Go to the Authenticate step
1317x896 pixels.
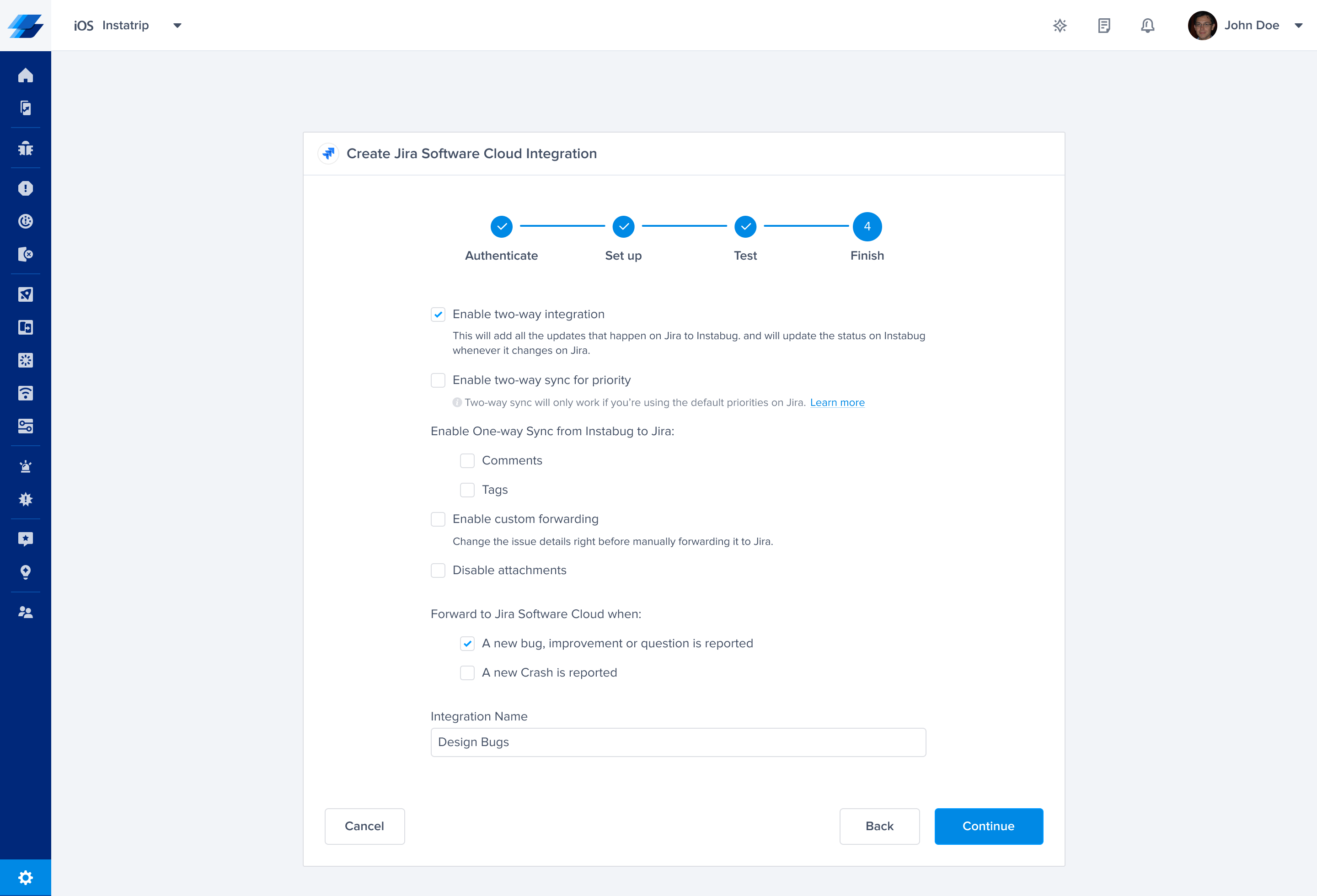pyautogui.click(x=501, y=227)
